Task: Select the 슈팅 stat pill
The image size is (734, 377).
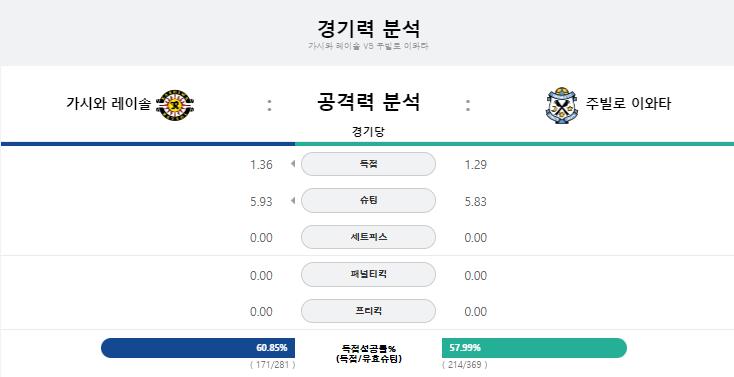Action: 368,200
